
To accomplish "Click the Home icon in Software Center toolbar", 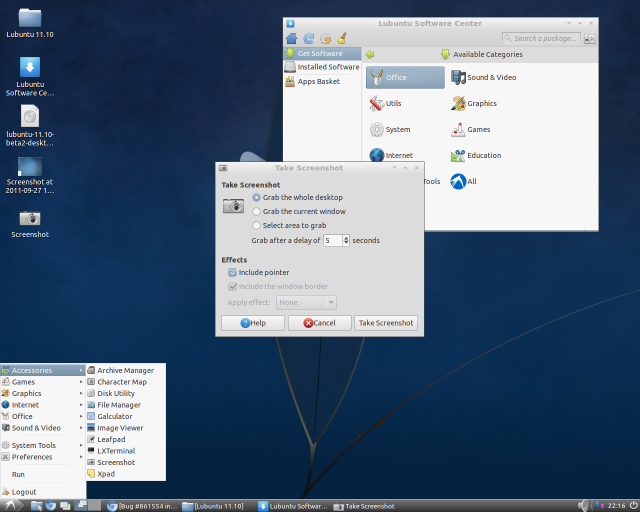I will click(291, 38).
